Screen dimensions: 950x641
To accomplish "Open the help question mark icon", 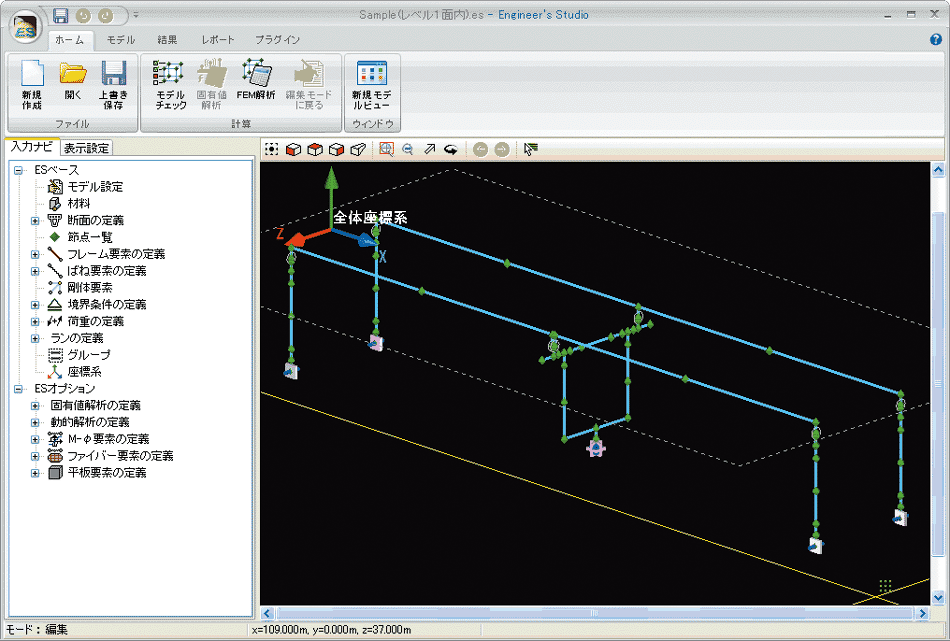I will (935, 39).
